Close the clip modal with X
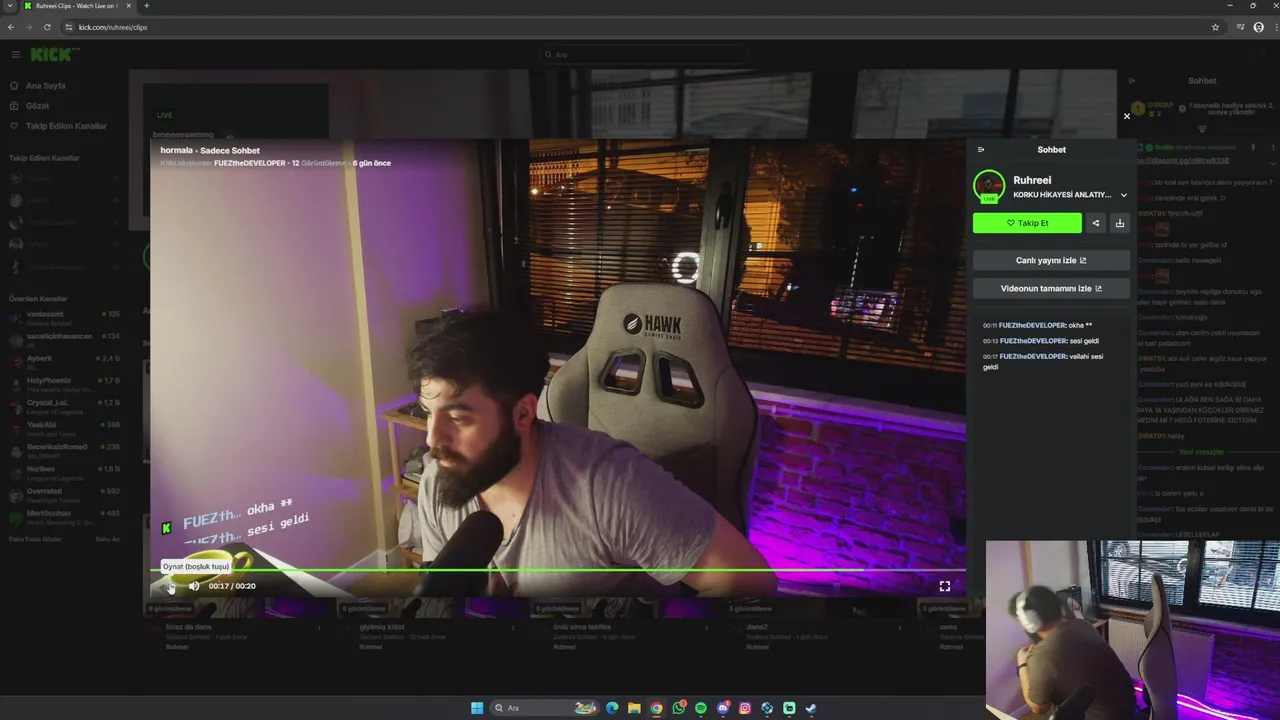Image resolution: width=1280 pixels, height=720 pixels. (1127, 116)
